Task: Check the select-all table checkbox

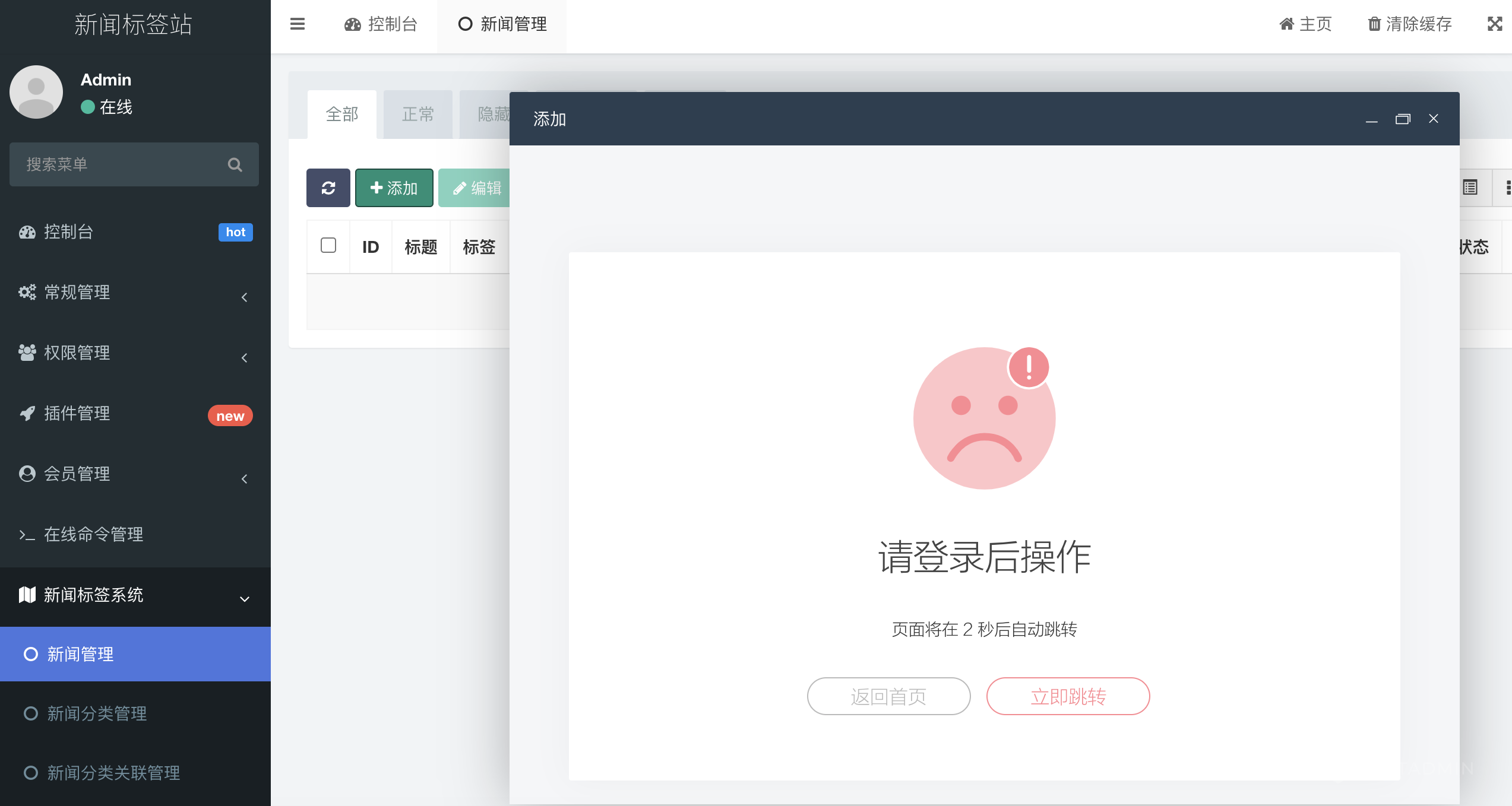Action: (328, 246)
